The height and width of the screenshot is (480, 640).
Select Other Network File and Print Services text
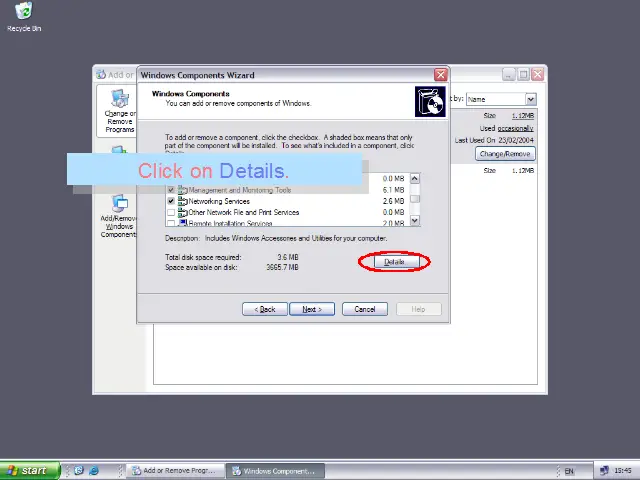[244, 212]
